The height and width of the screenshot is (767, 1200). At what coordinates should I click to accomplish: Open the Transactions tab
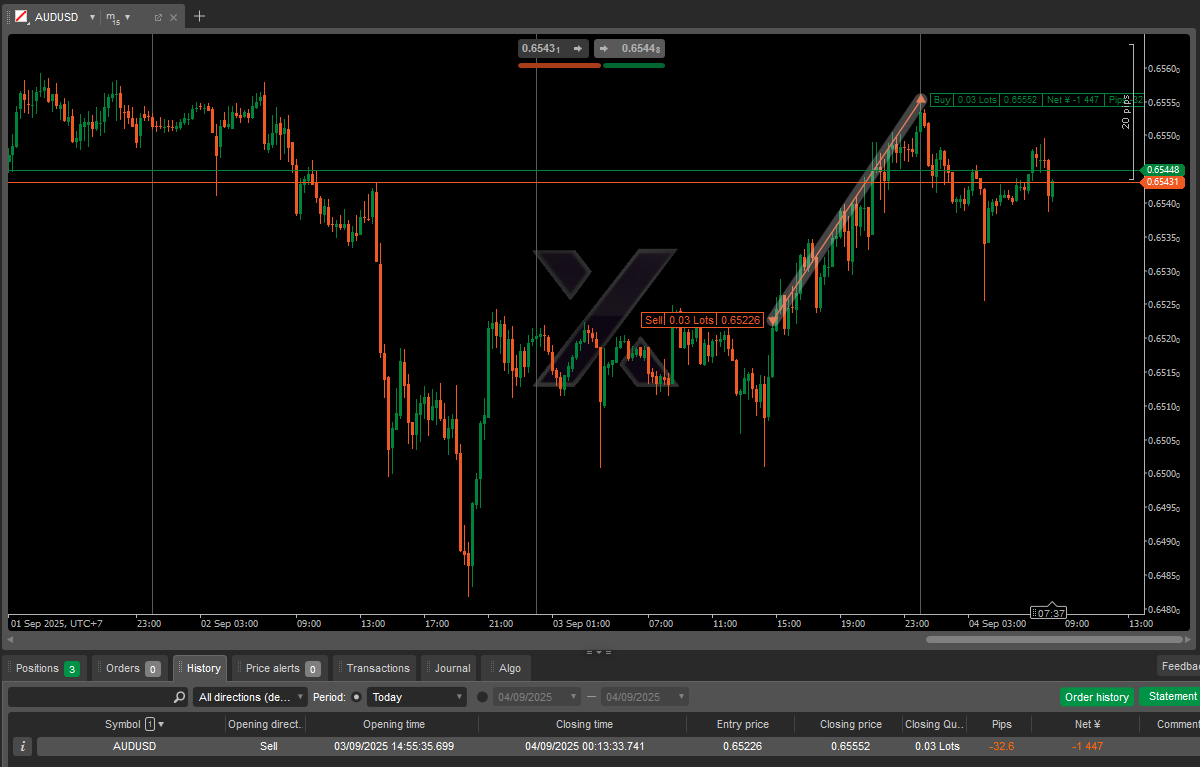click(x=376, y=668)
